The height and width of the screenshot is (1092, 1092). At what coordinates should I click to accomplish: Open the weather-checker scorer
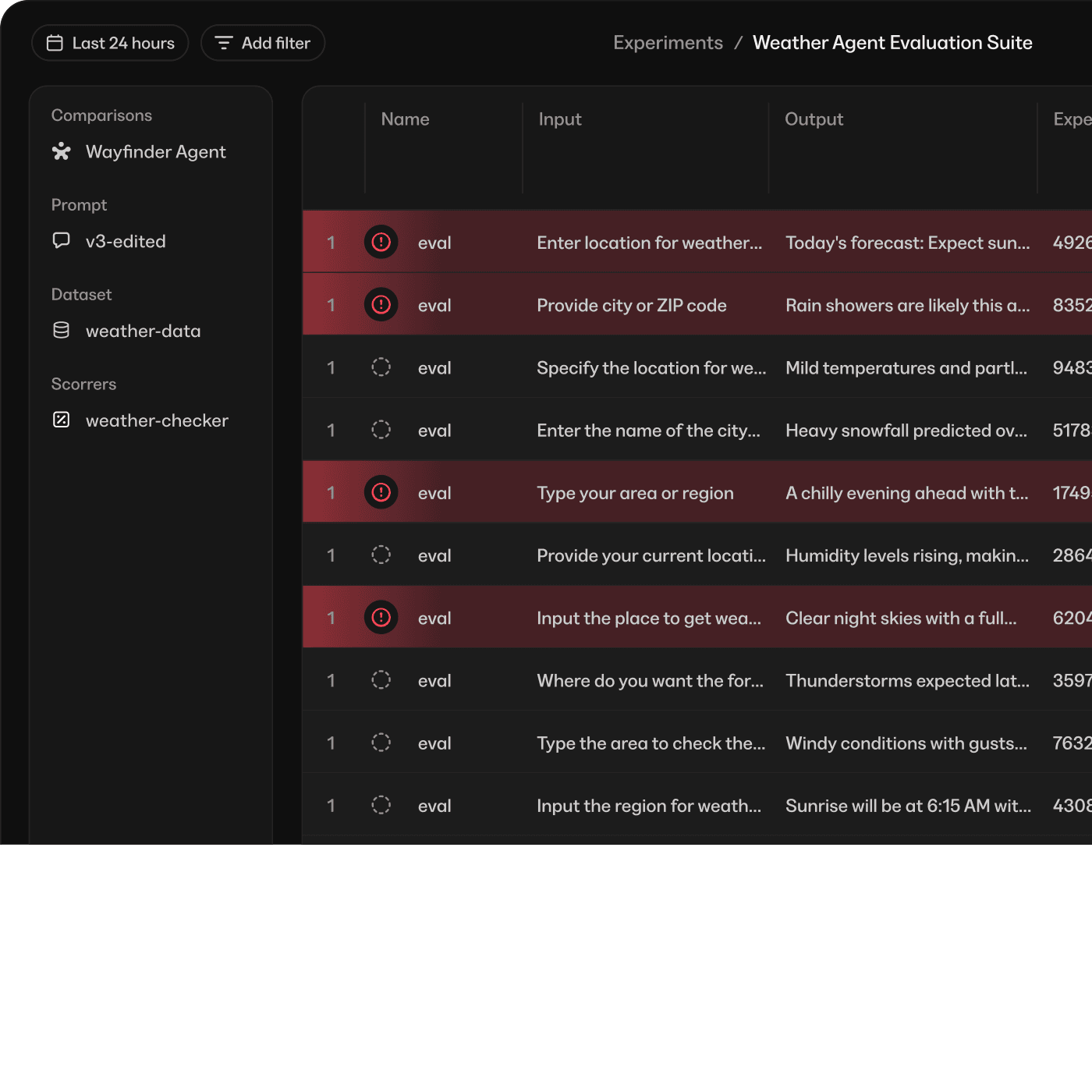click(x=140, y=421)
